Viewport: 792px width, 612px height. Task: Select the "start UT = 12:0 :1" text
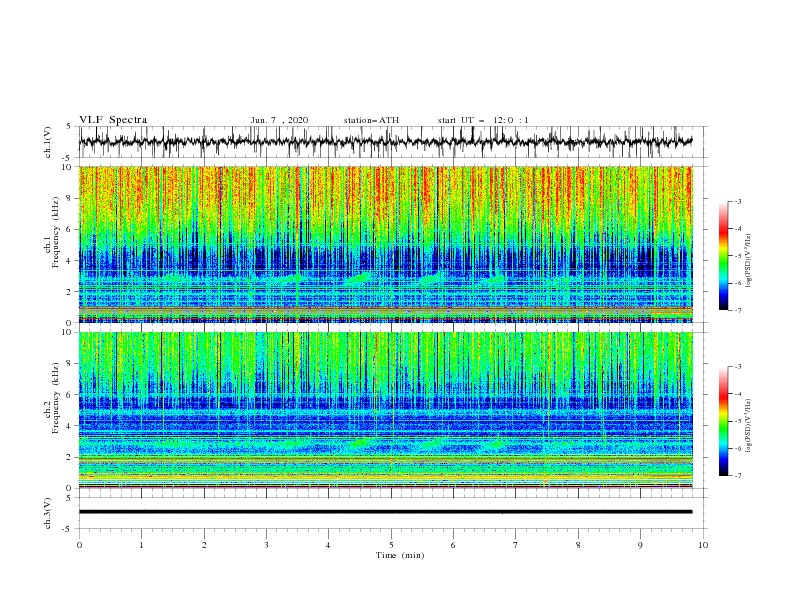coord(483,120)
